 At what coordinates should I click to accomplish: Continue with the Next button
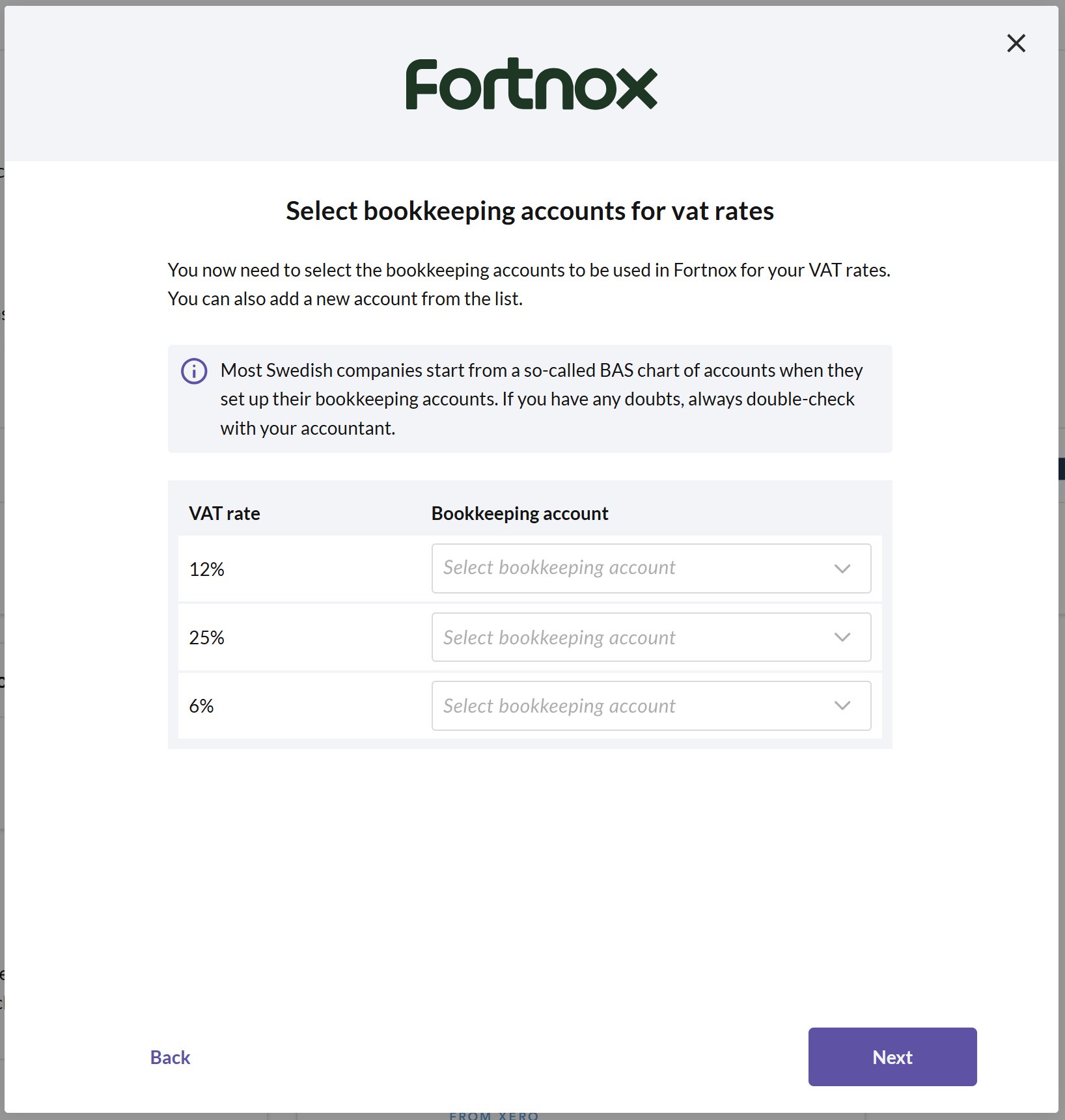892,1057
